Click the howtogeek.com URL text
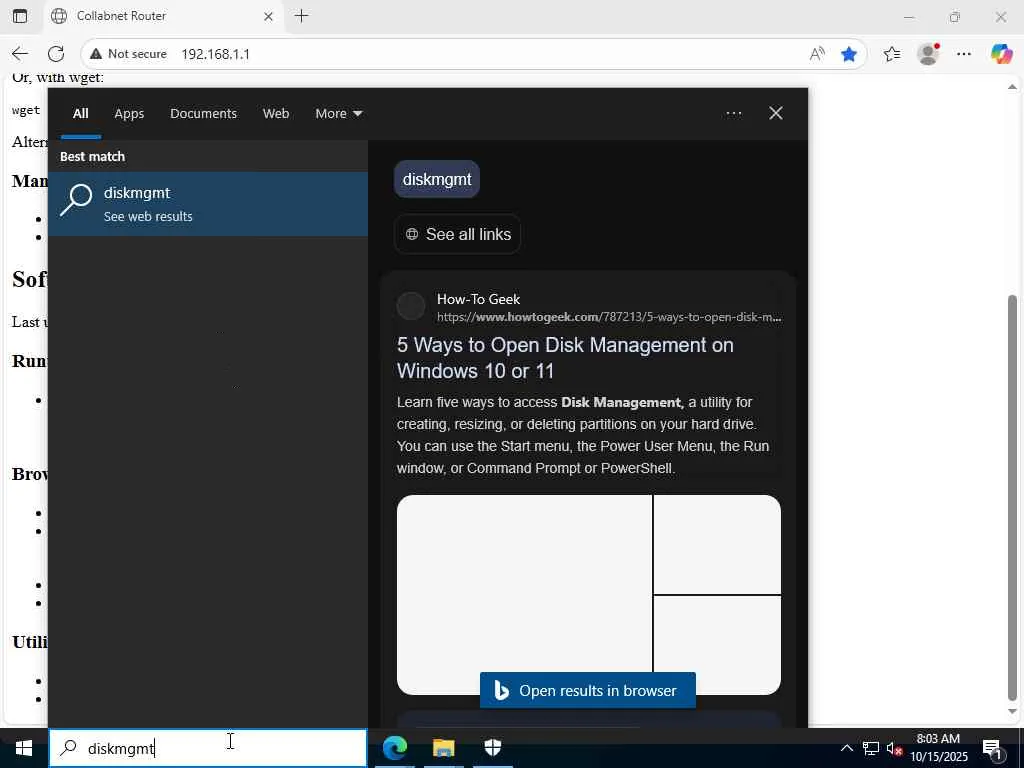This screenshot has width=1024, height=768. pyautogui.click(x=609, y=317)
